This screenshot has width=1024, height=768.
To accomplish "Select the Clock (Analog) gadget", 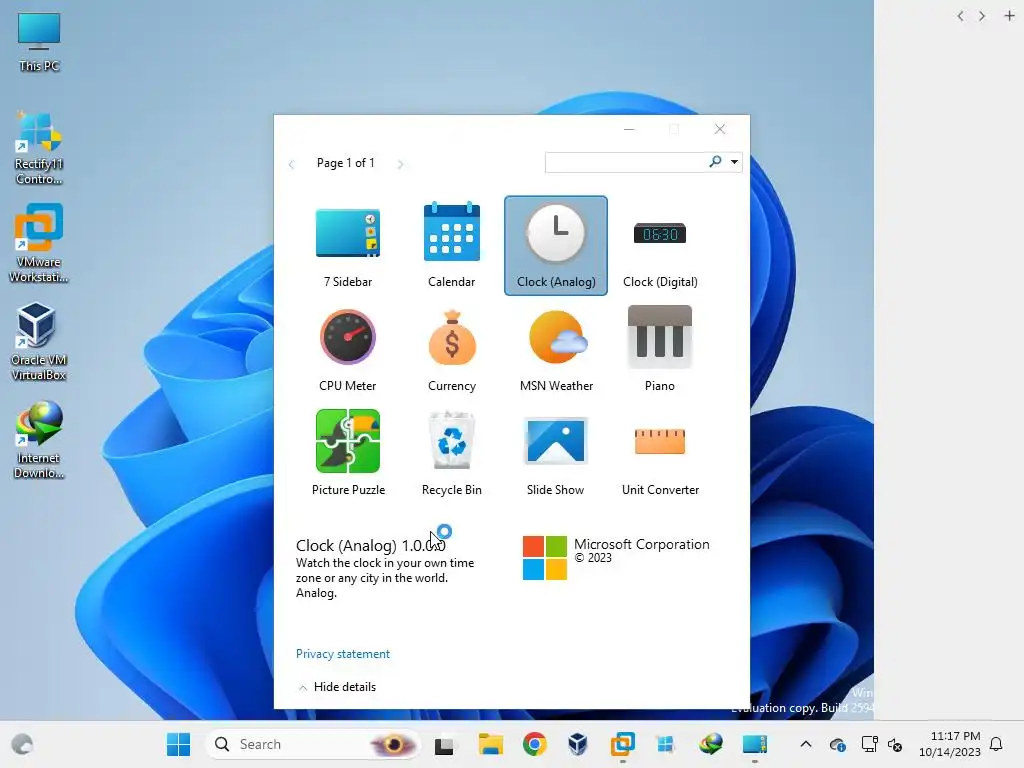I will (x=556, y=246).
